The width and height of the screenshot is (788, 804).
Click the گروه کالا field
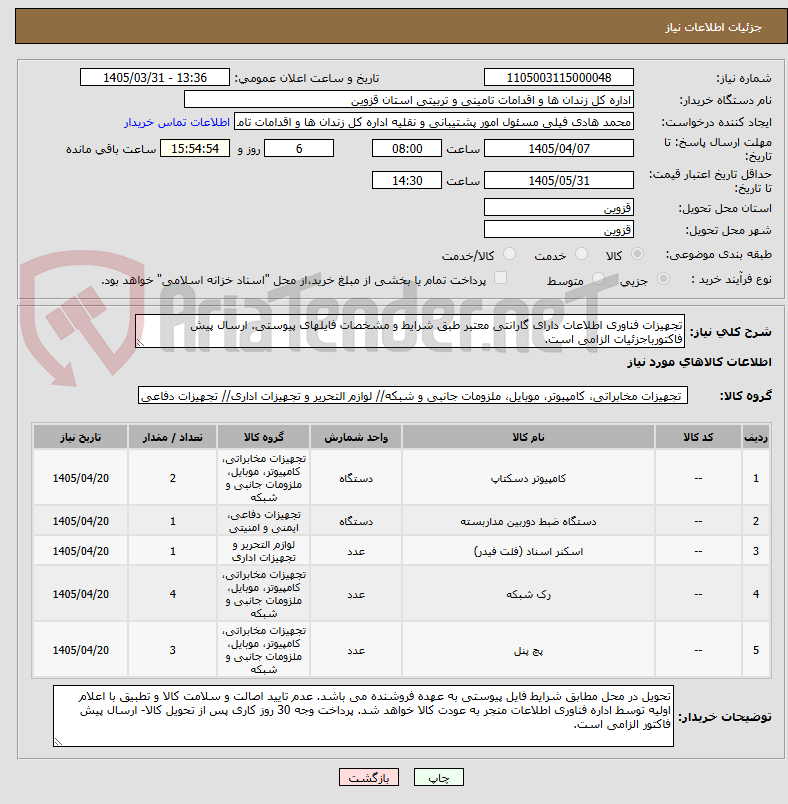tap(413, 396)
